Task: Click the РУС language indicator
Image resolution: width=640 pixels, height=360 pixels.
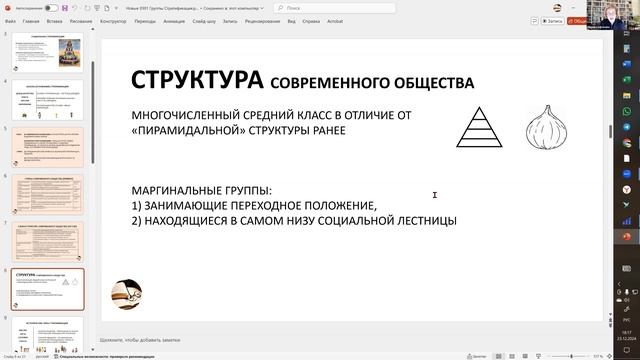Action: coord(627,320)
